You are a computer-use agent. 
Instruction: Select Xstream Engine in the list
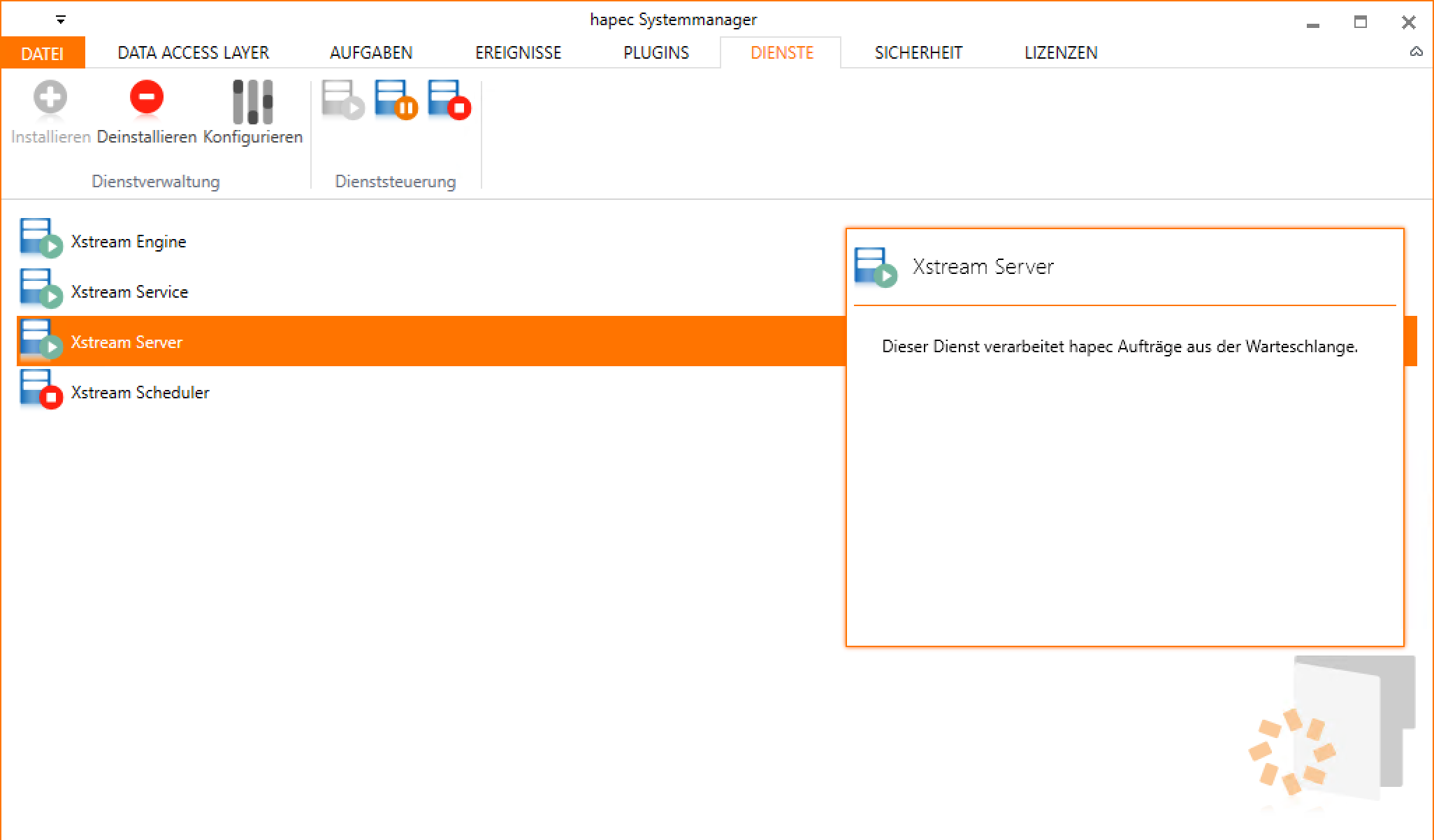129,242
